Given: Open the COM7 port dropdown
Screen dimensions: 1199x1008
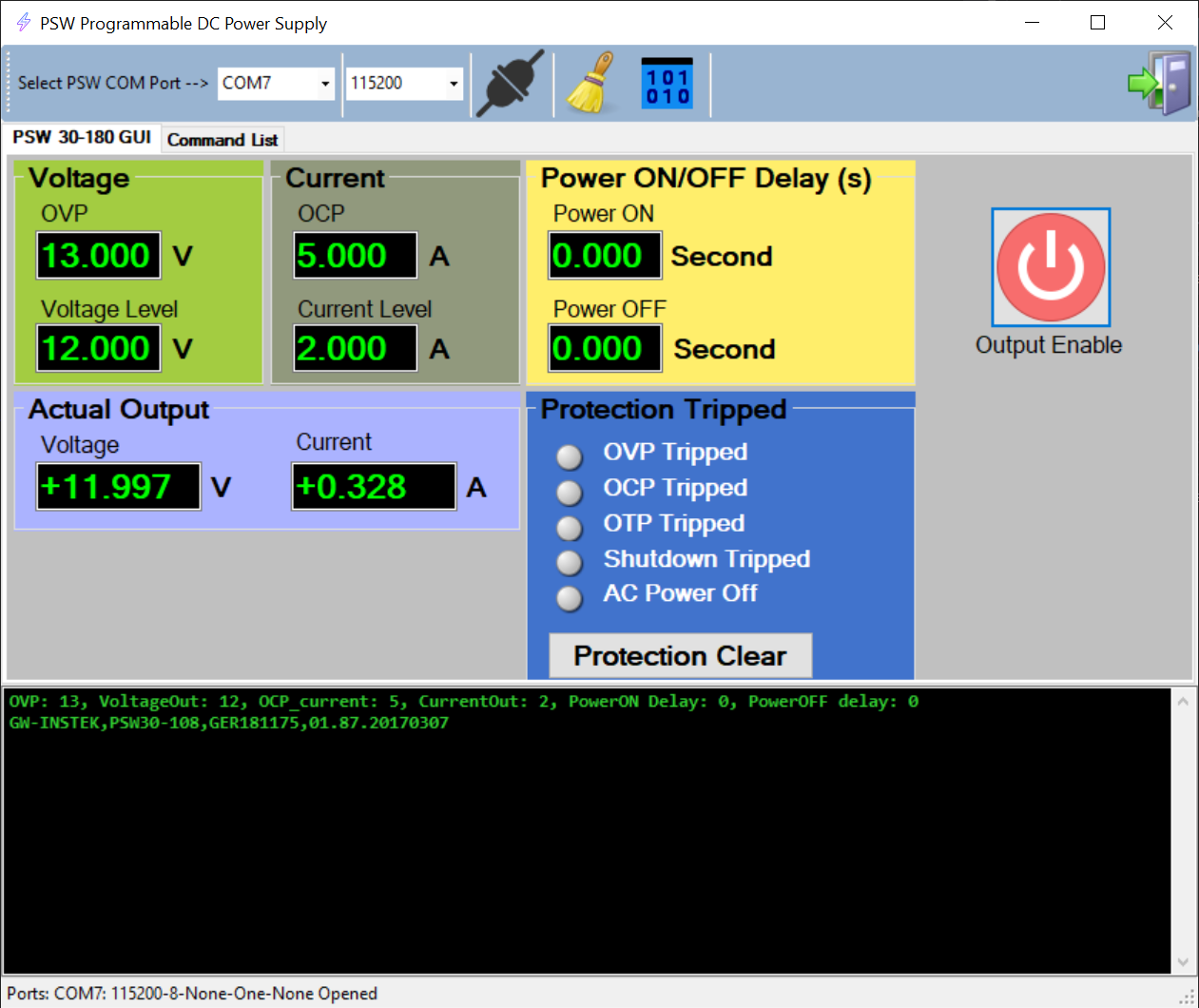Looking at the screenshot, I should point(324,84).
